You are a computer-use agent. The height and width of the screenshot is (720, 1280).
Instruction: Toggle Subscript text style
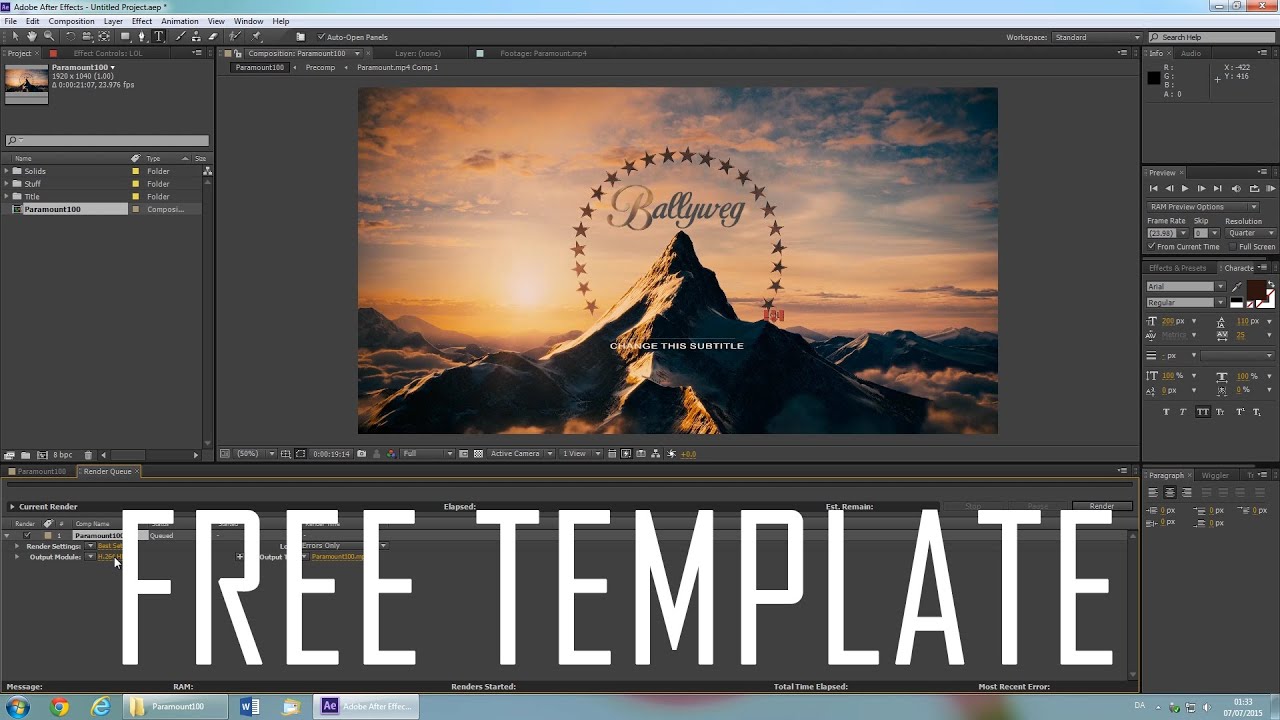[1257, 412]
